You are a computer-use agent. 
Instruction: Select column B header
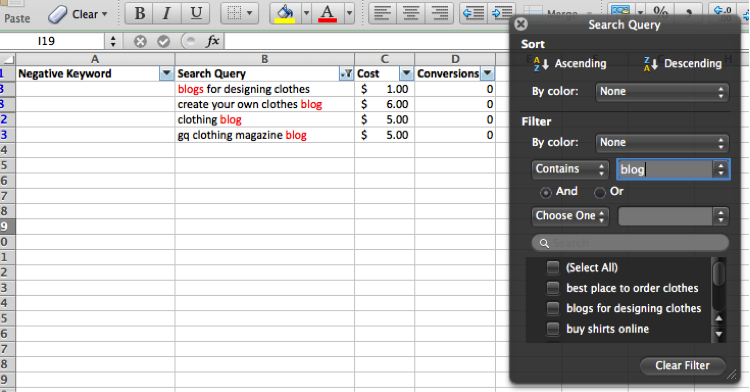coord(265,59)
